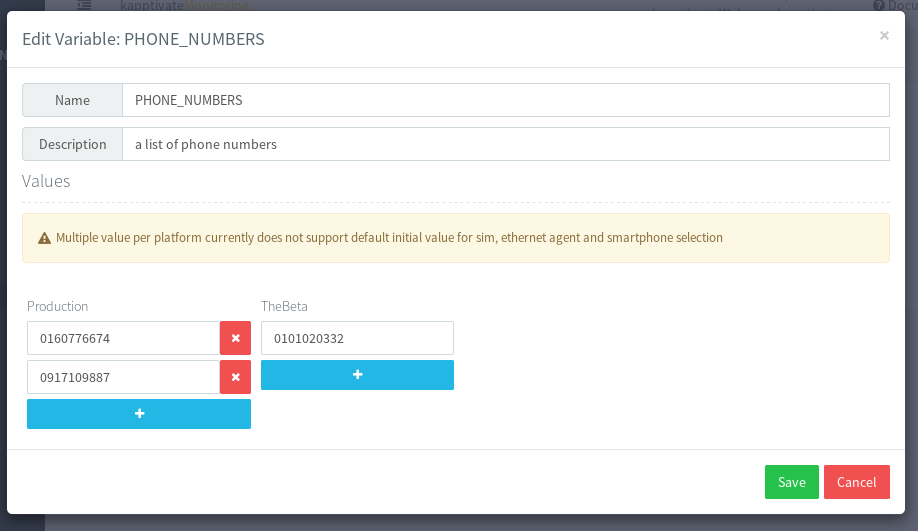The image size is (918, 531).
Task: Click the multiple value warning message
Action: click(x=389, y=238)
